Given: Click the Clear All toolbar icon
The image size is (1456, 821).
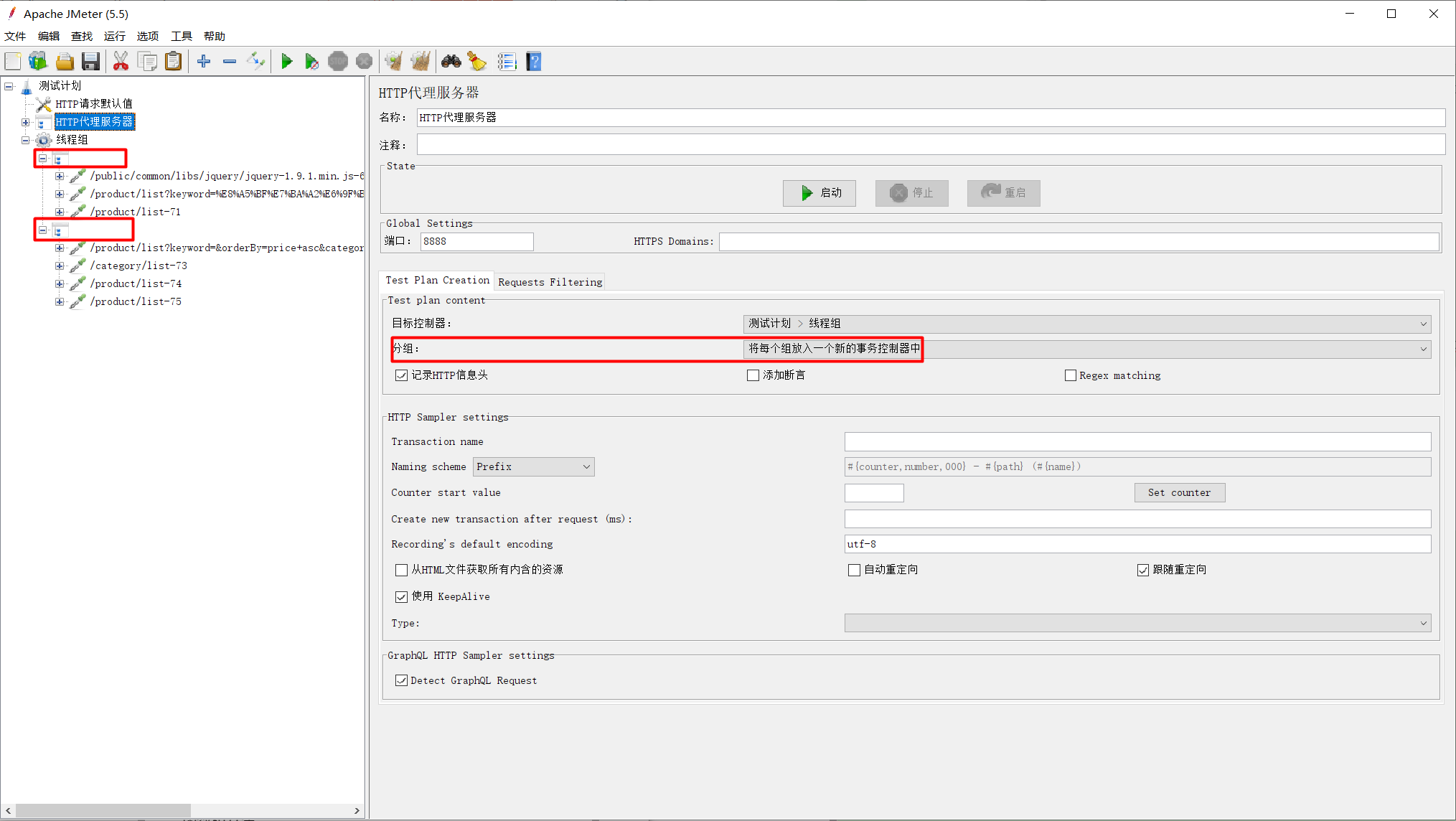Looking at the screenshot, I should coord(421,62).
